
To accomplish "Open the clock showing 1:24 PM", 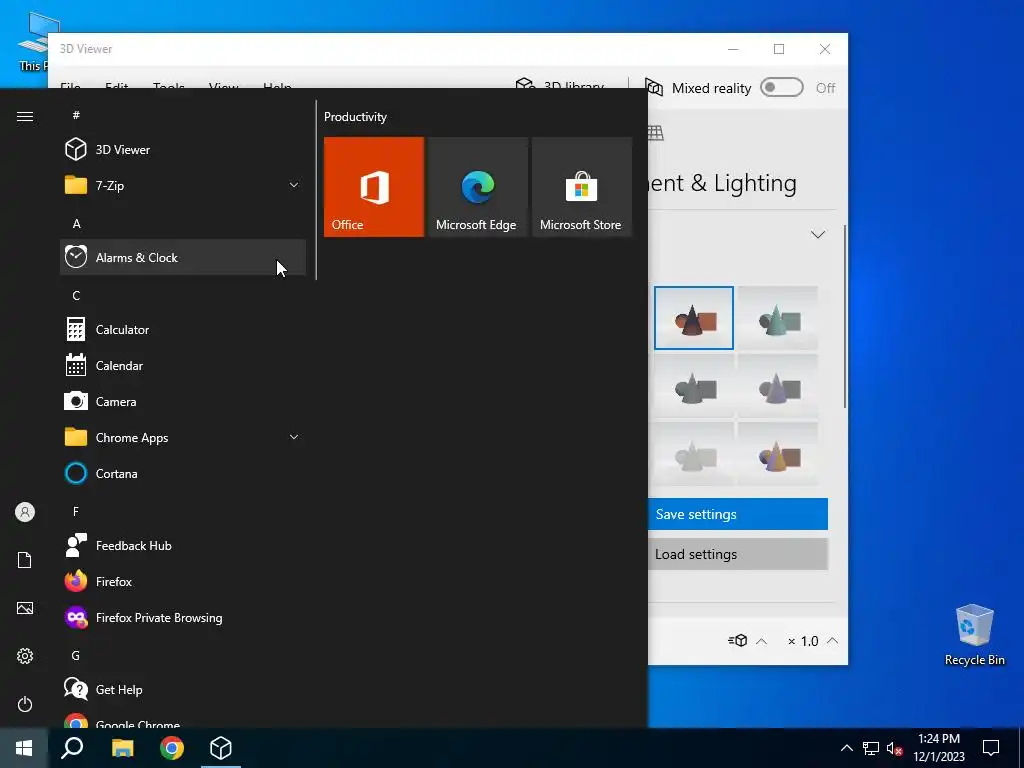I will [938, 748].
